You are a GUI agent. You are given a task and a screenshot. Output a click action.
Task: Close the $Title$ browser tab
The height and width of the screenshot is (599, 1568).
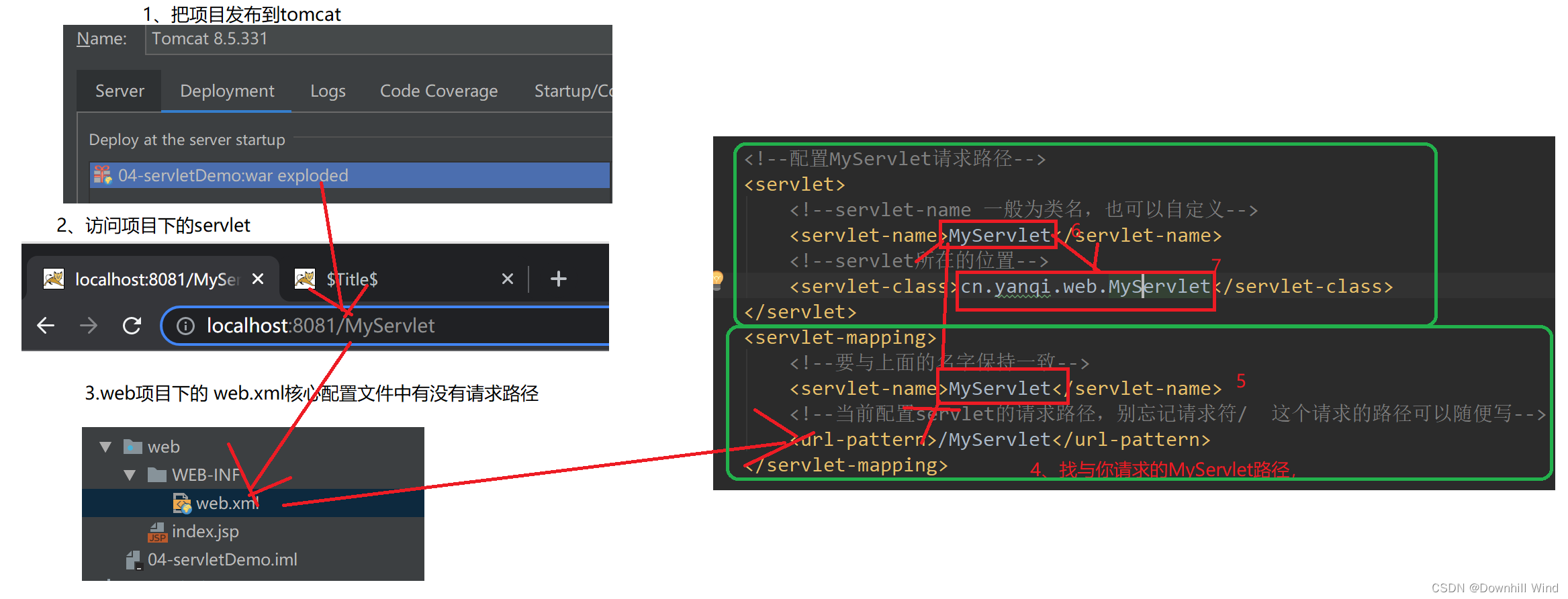508,279
